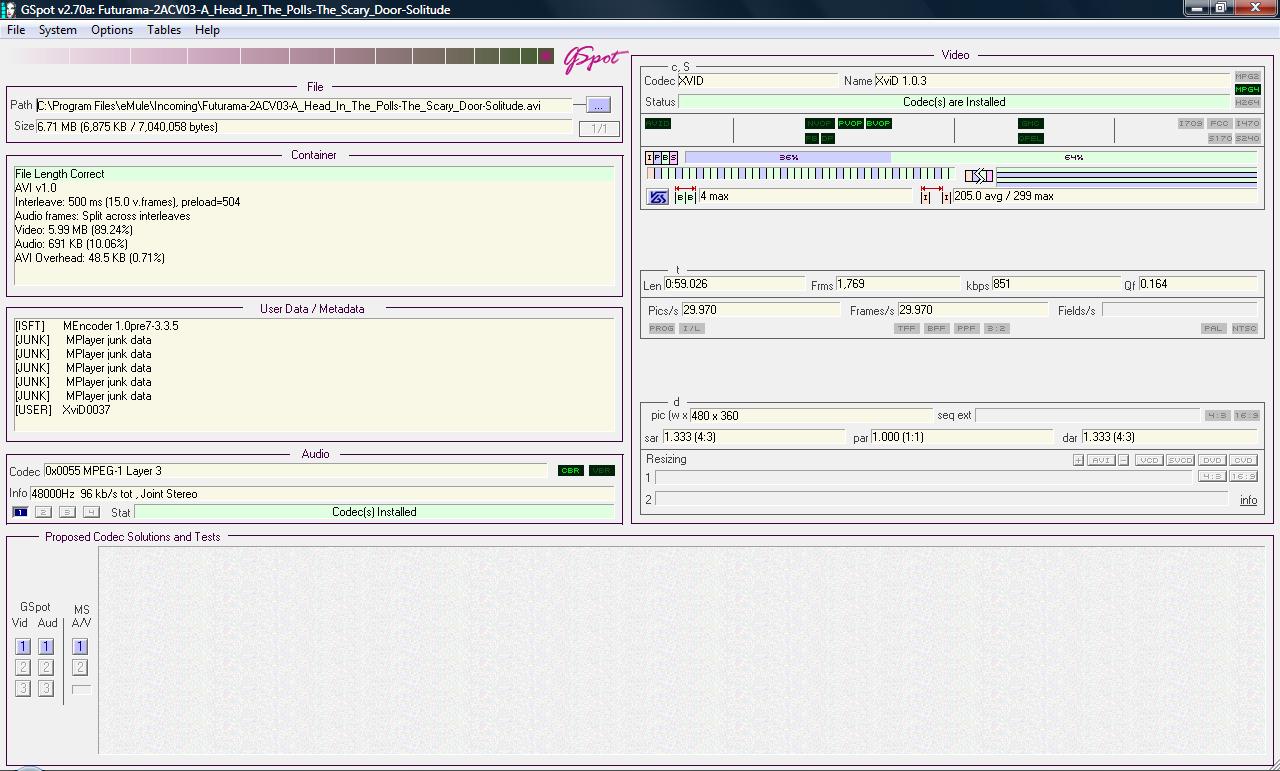This screenshot has height=771, width=1280.
Task: Click GSpot Vid test button 2
Action: pos(23,667)
